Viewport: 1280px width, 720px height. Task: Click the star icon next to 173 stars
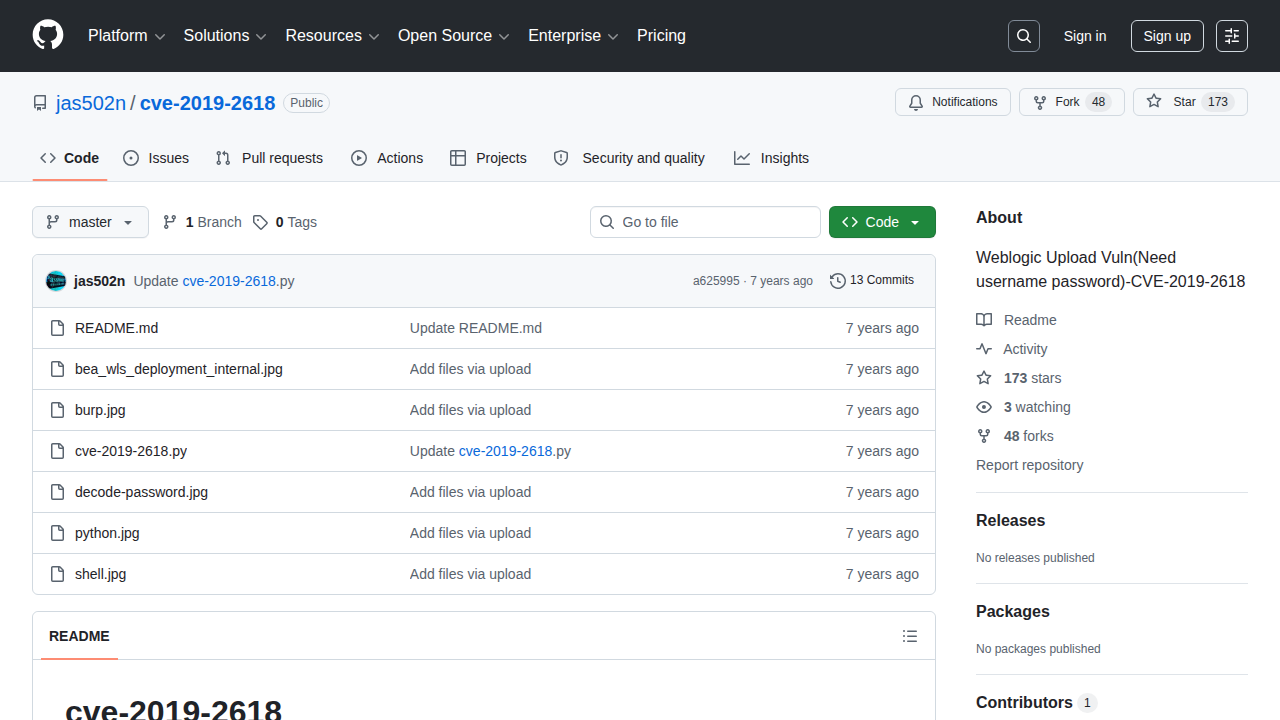[x=984, y=378]
